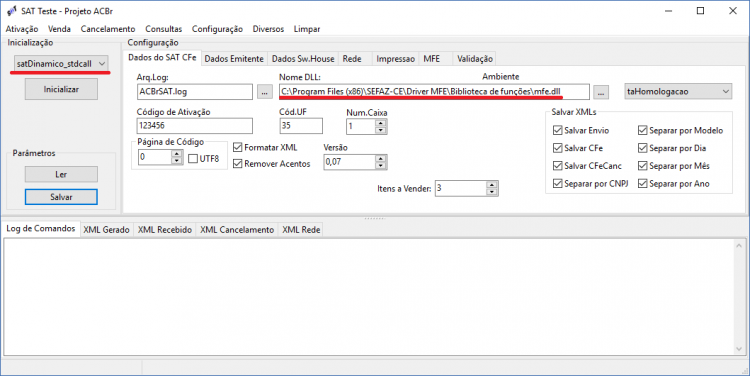Image resolution: width=750 pixels, height=376 pixels.
Task: Click the SAT Teste application icon in title bar
Action: [11, 11]
